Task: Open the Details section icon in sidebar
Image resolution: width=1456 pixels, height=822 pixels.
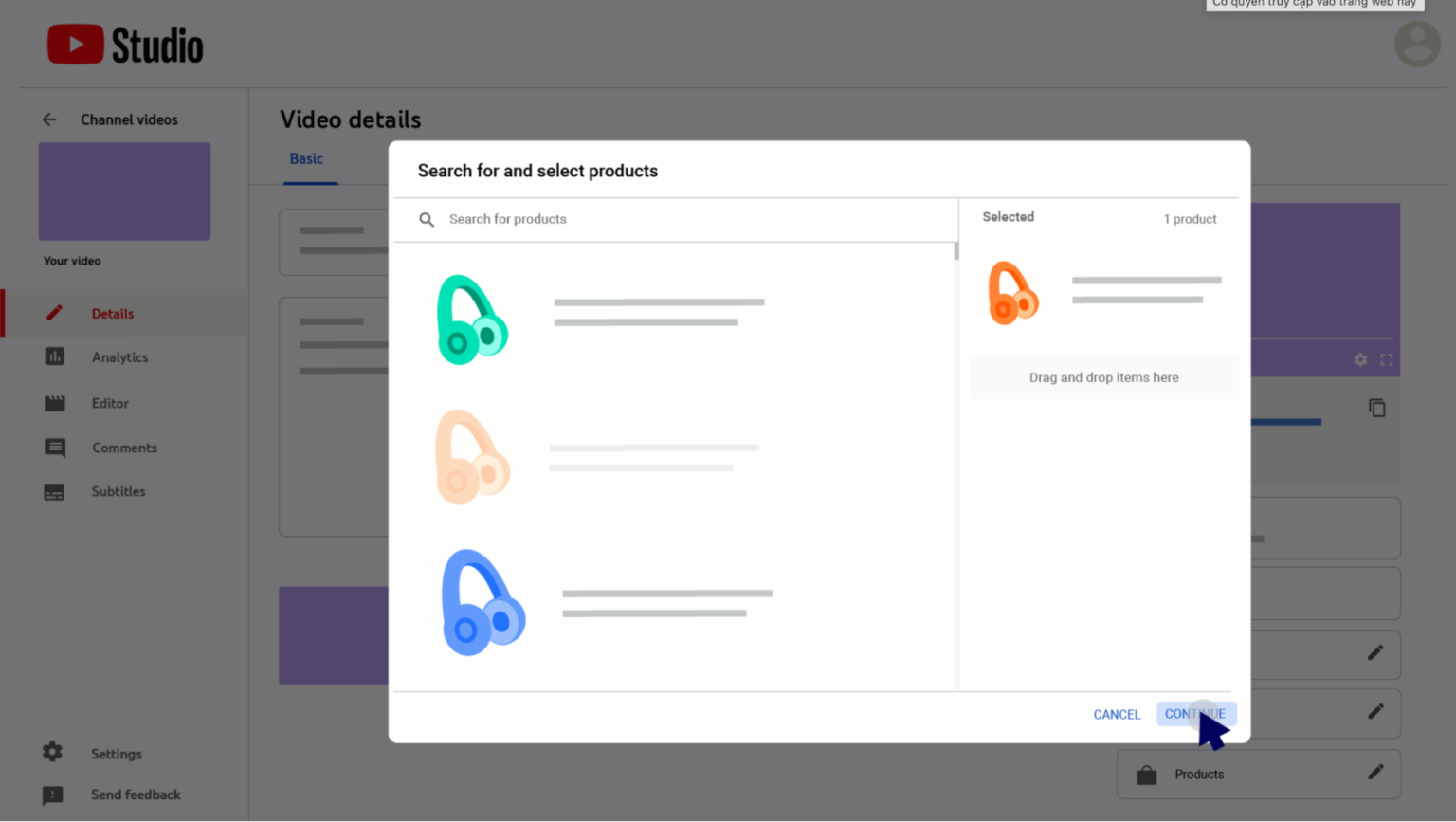Action: (54, 313)
